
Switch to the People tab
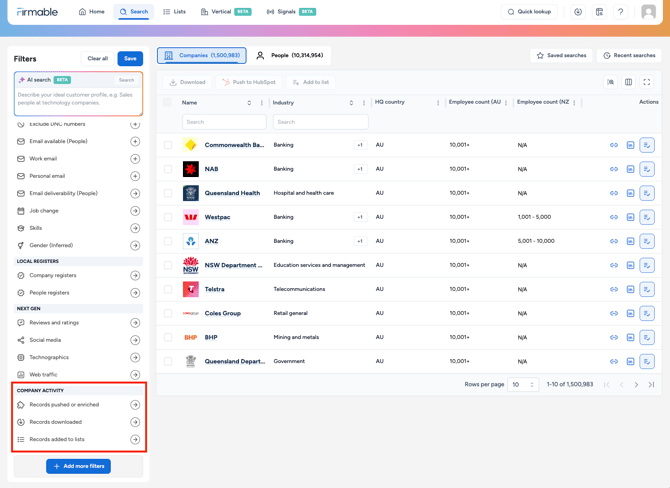[x=289, y=56]
